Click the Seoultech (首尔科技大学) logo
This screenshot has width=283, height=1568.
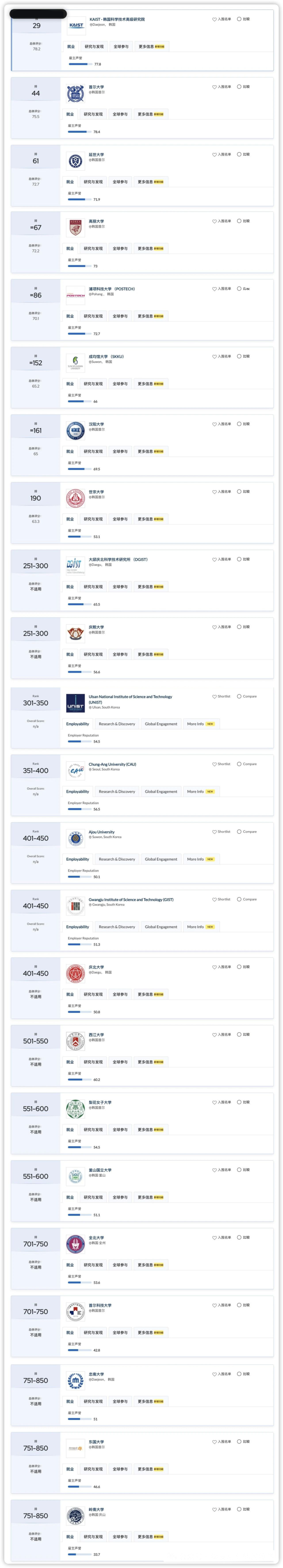click(x=75, y=1311)
